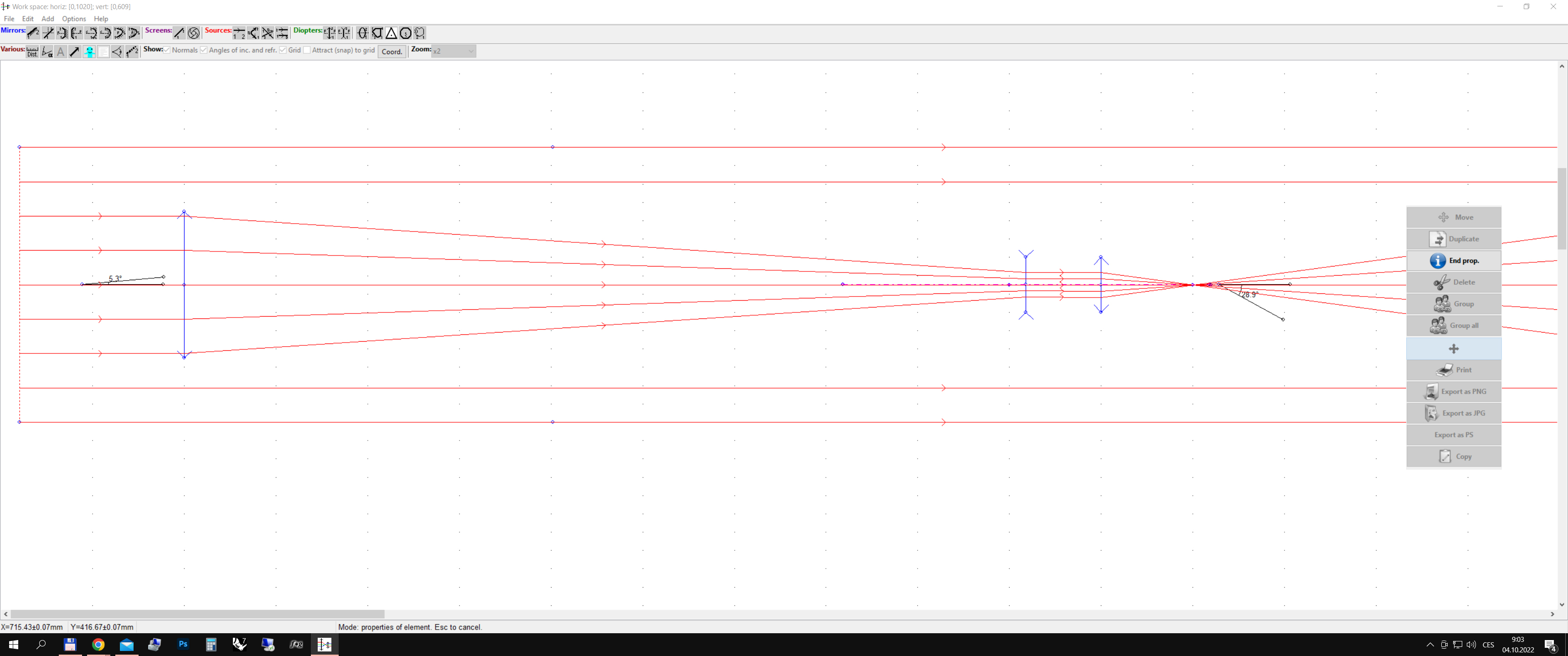The height and width of the screenshot is (656, 1568).
Task: Open the Add menu
Action: pyautogui.click(x=47, y=19)
